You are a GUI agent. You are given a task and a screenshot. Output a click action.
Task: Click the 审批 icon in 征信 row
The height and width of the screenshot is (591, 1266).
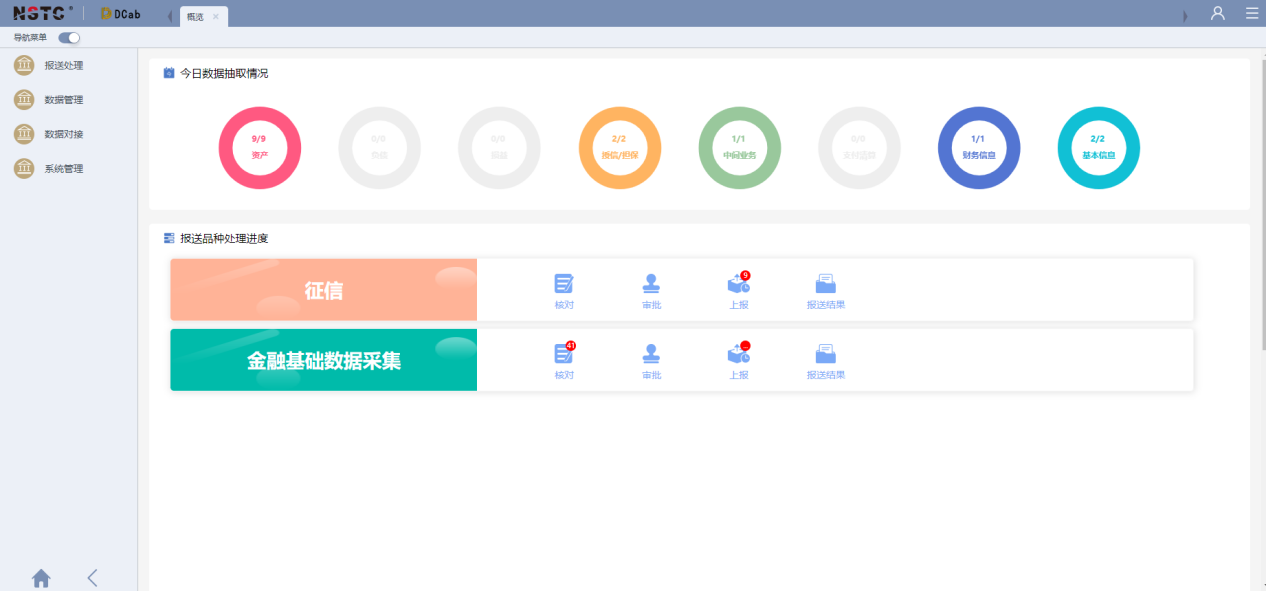(651, 290)
